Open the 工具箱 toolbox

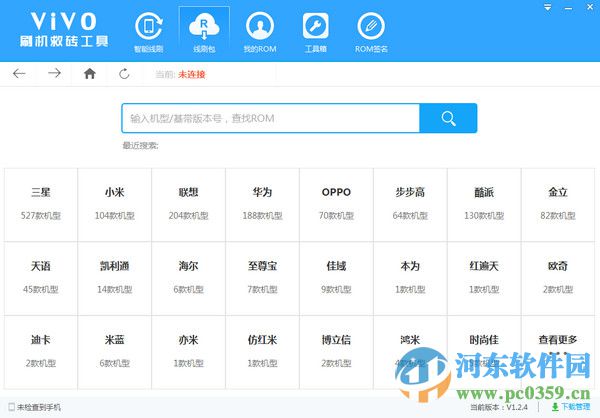pyautogui.click(x=315, y=32)
